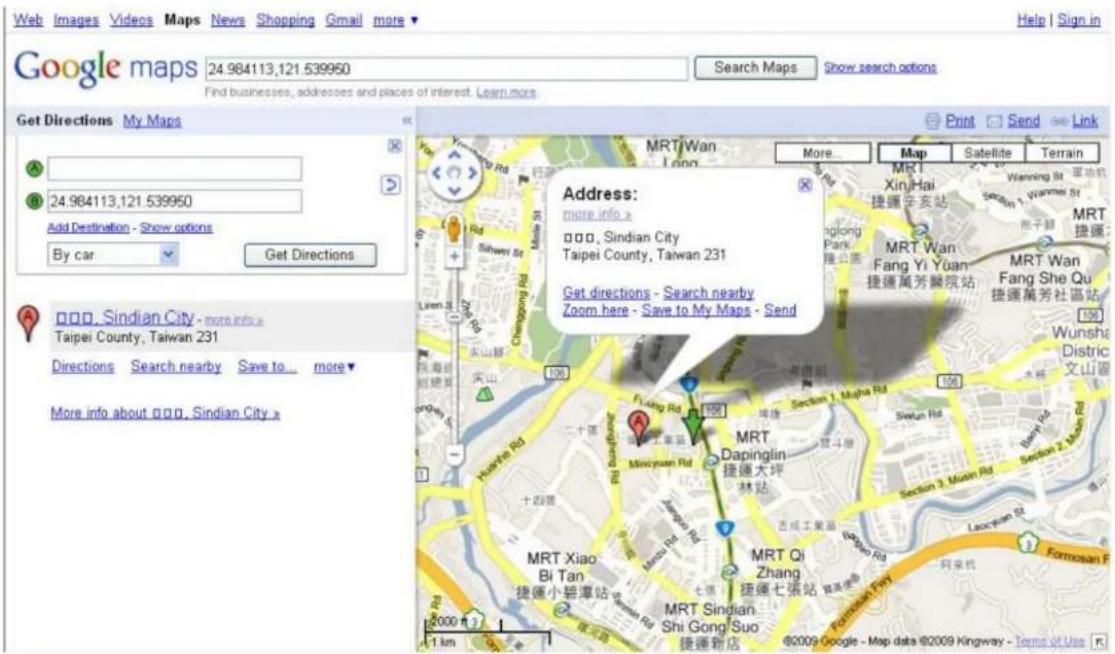Click the Sindian City result title
This screenshot has height=654, width=1115.
coord(124,317)
